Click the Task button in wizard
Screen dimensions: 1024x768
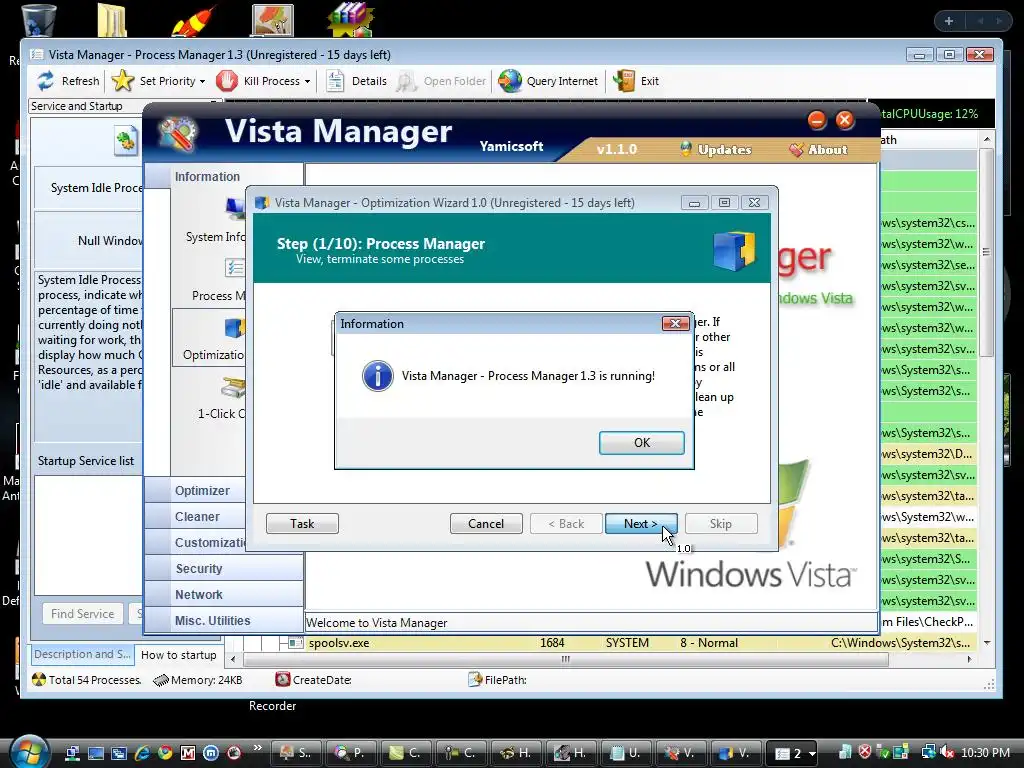tap(302, 524)
